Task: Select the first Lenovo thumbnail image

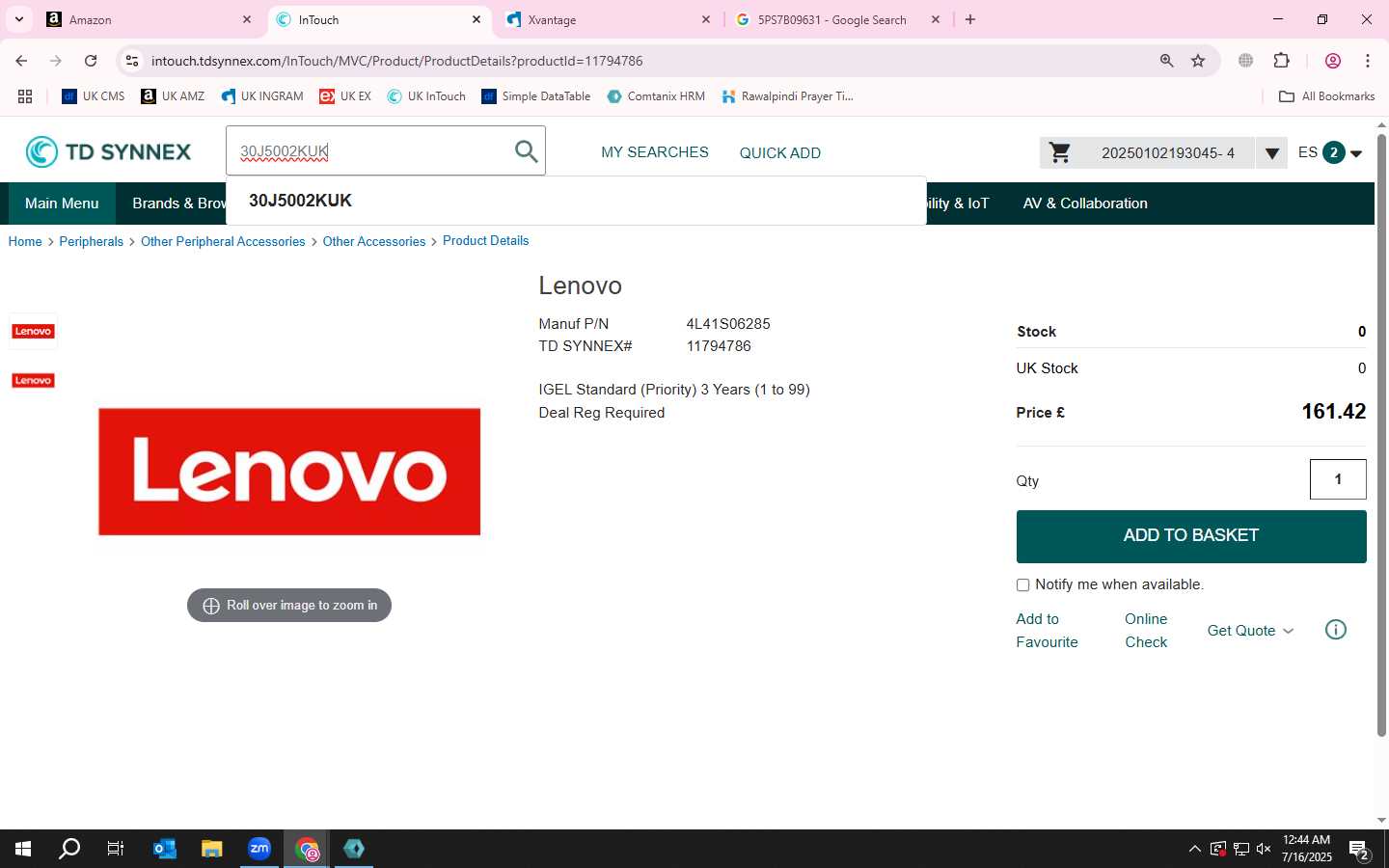Action: pyautogui.click(x=33, y=331)
